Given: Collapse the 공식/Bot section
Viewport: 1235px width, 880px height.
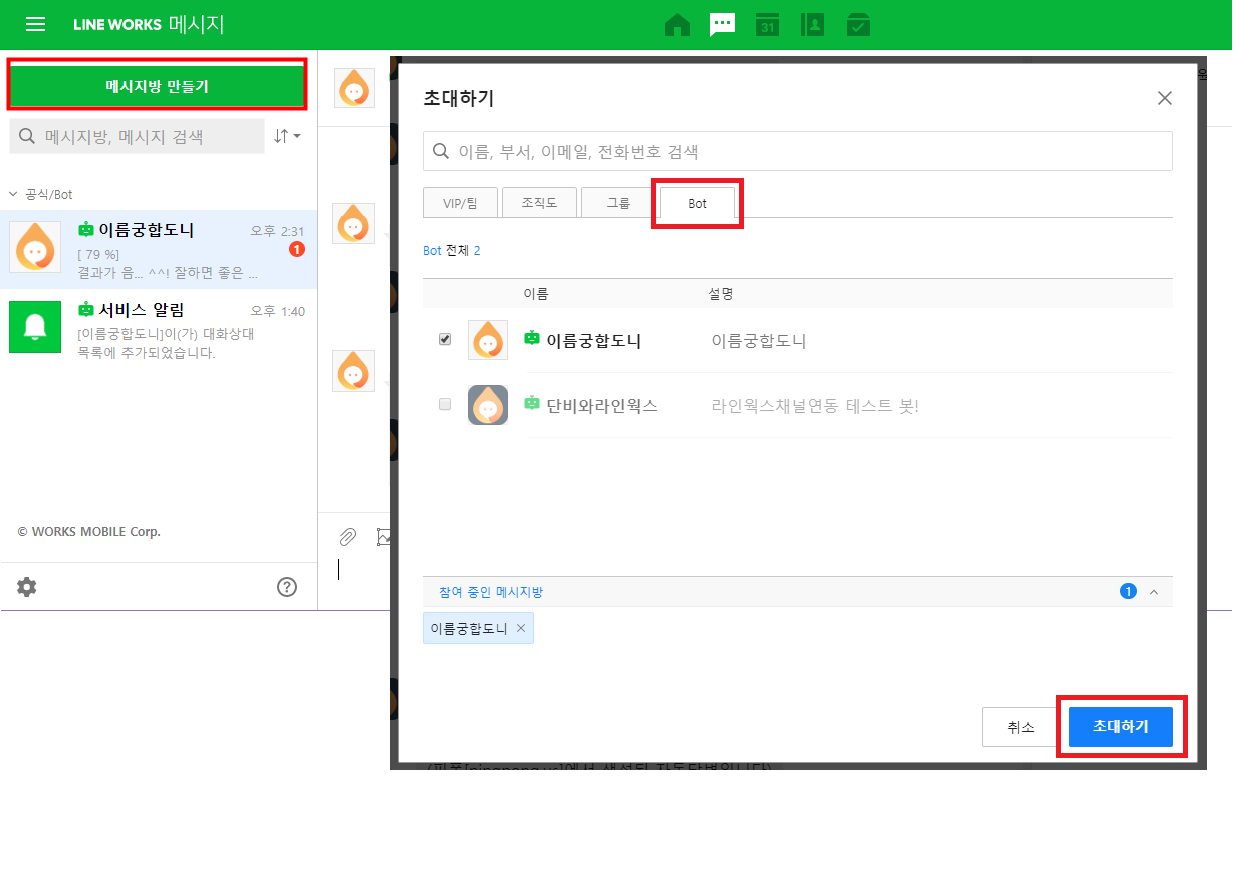Looking at the screenshot, I should tap(13, 194).
